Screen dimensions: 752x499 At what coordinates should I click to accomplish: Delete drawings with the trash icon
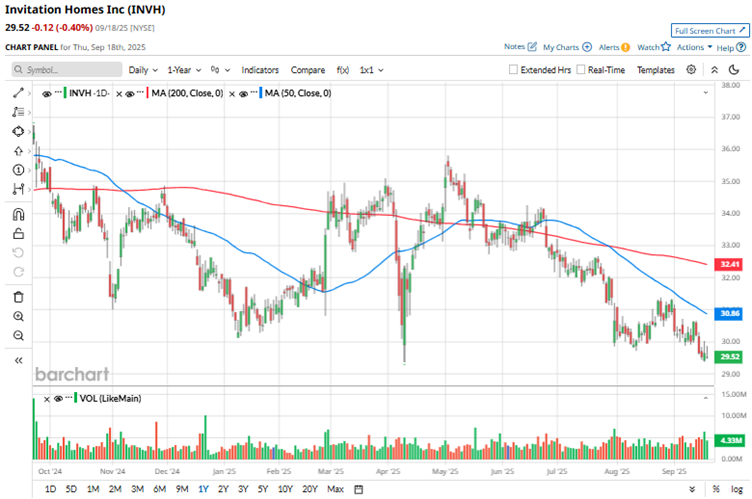coord(18,297)
